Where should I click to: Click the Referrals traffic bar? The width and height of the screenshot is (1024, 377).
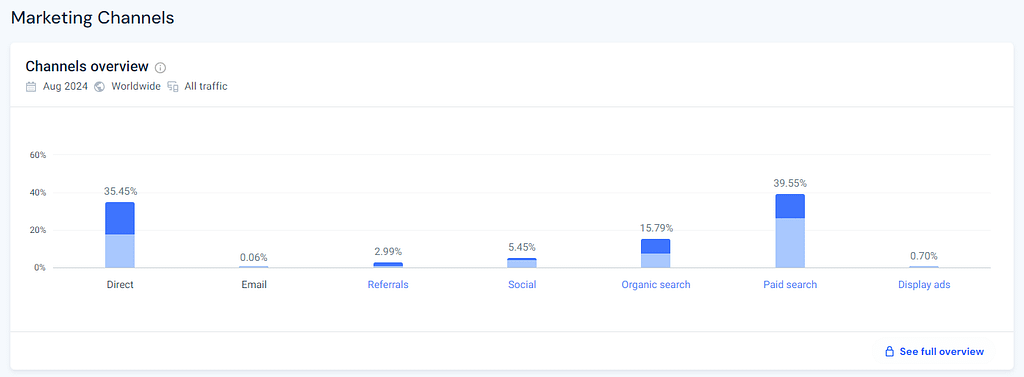click(x=388, y=265)
